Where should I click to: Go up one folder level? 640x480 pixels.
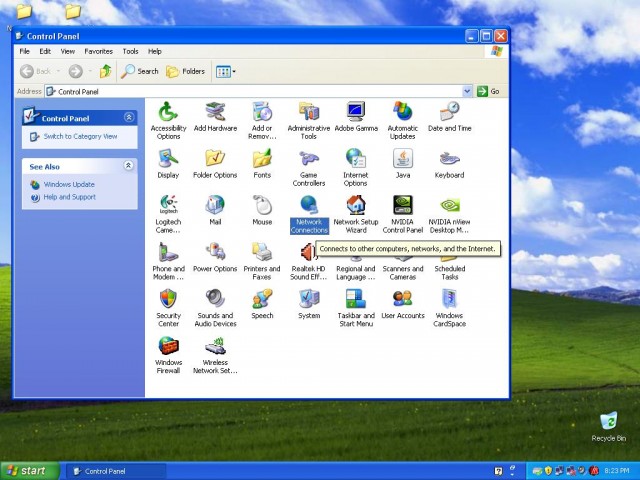(106, 71)
